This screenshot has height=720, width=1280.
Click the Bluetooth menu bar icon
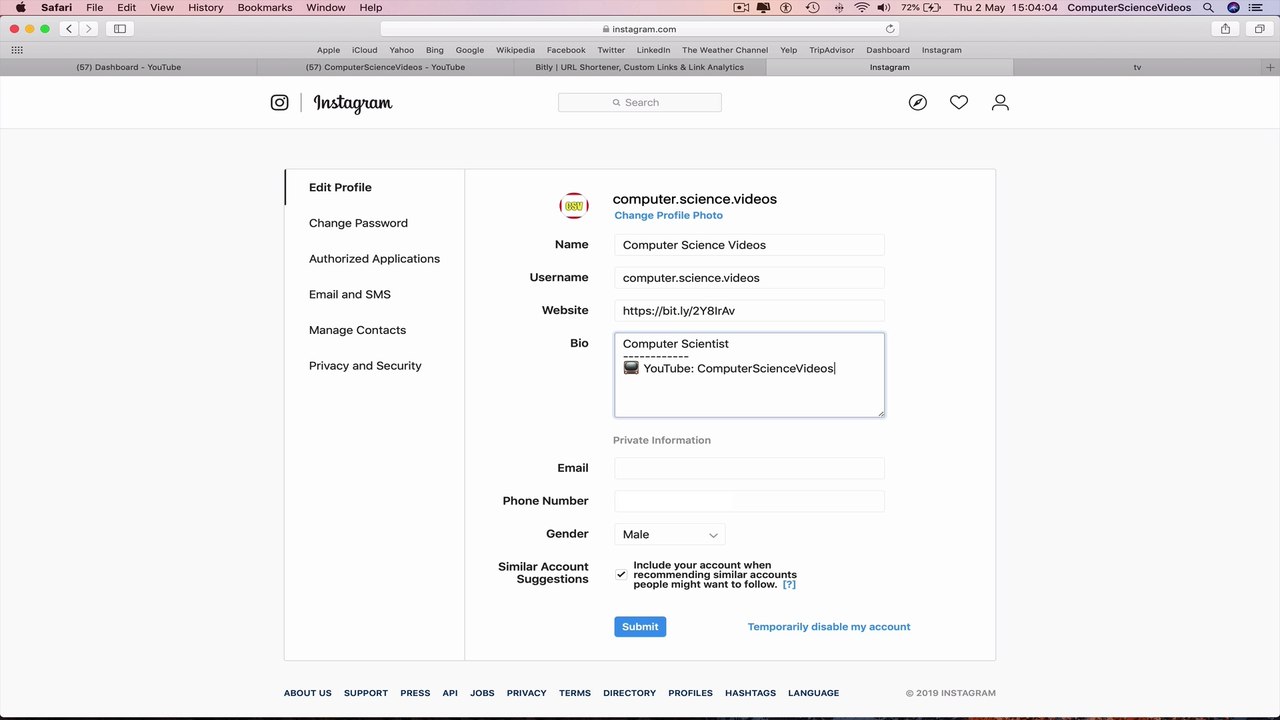[838, 7]
